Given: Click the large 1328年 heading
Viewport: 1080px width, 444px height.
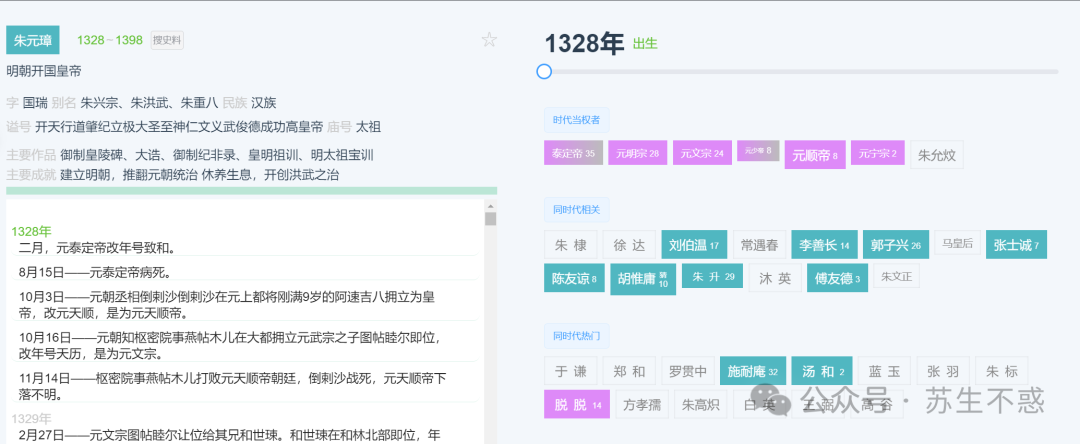Looking at the screenshot, I should click(x=584, y=43).
